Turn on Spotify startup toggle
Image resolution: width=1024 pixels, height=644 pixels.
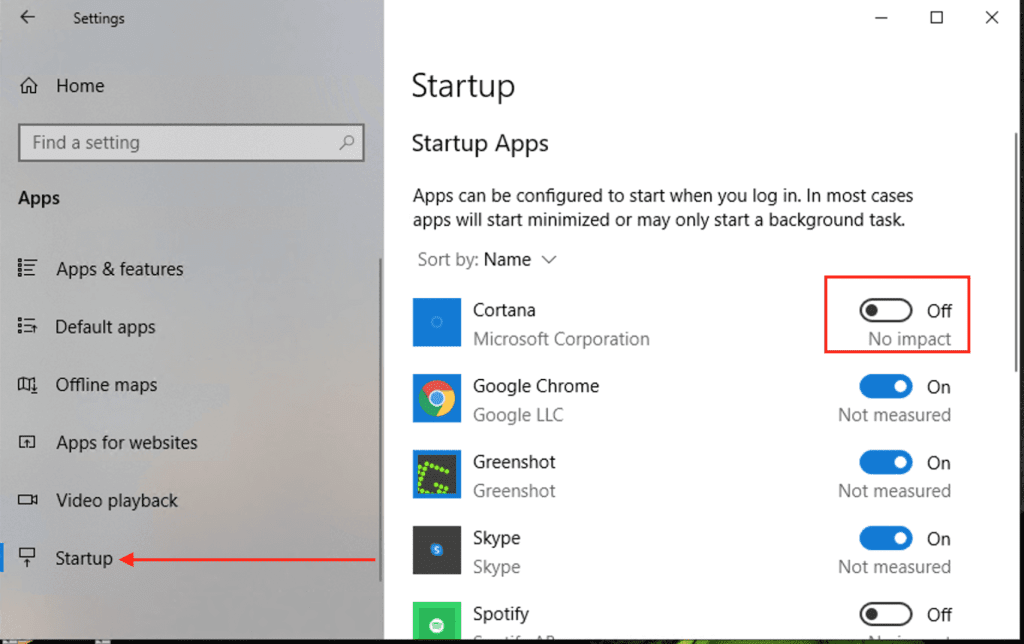point(885,614)
